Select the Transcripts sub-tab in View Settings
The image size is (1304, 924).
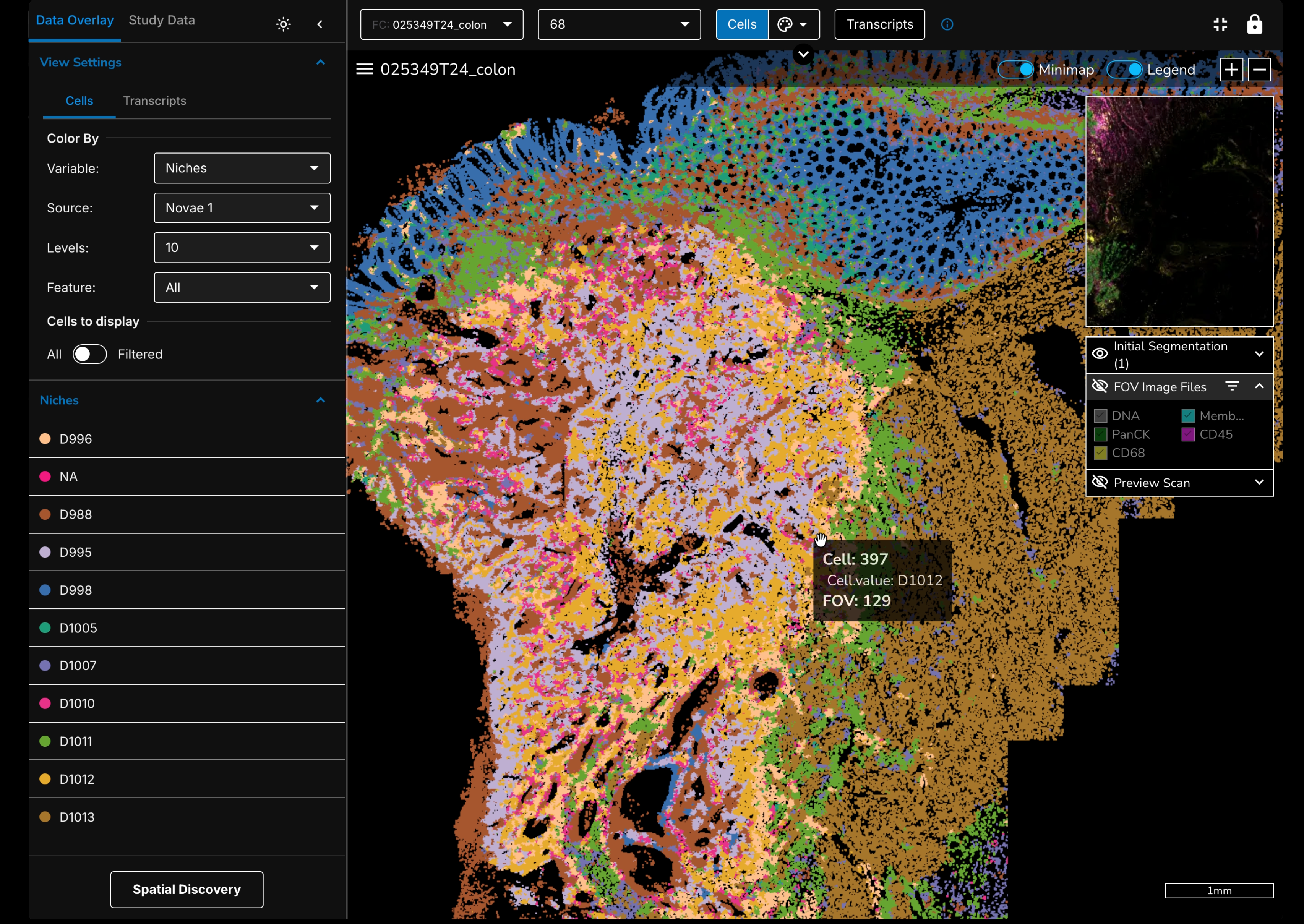[x=154, y=101]
